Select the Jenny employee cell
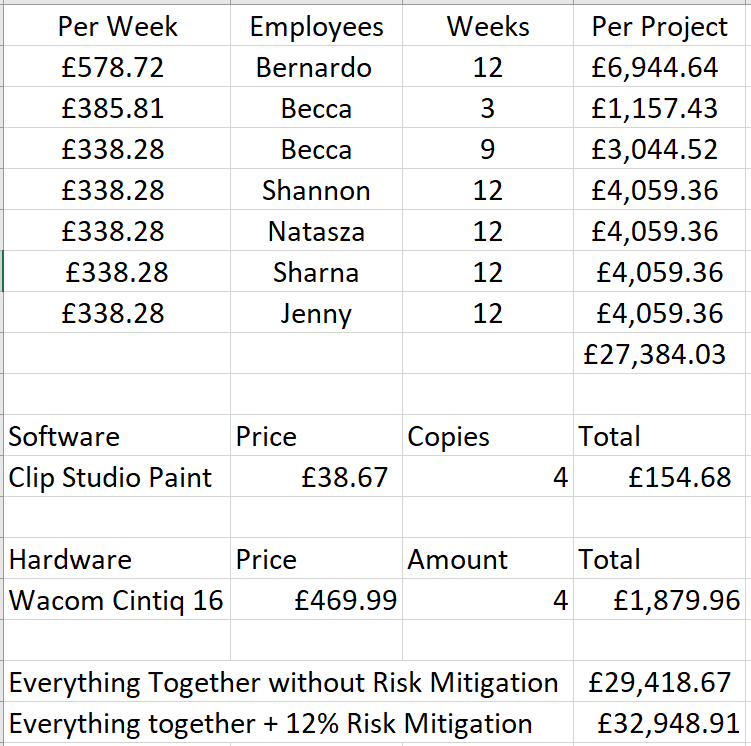 tap(316, 314)
